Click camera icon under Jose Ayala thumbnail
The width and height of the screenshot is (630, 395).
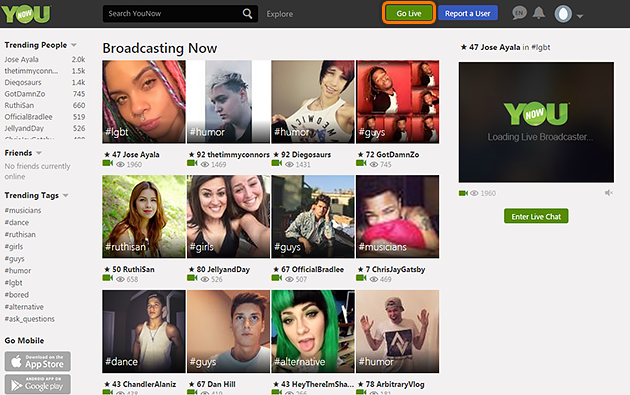(x=108, y=163)
